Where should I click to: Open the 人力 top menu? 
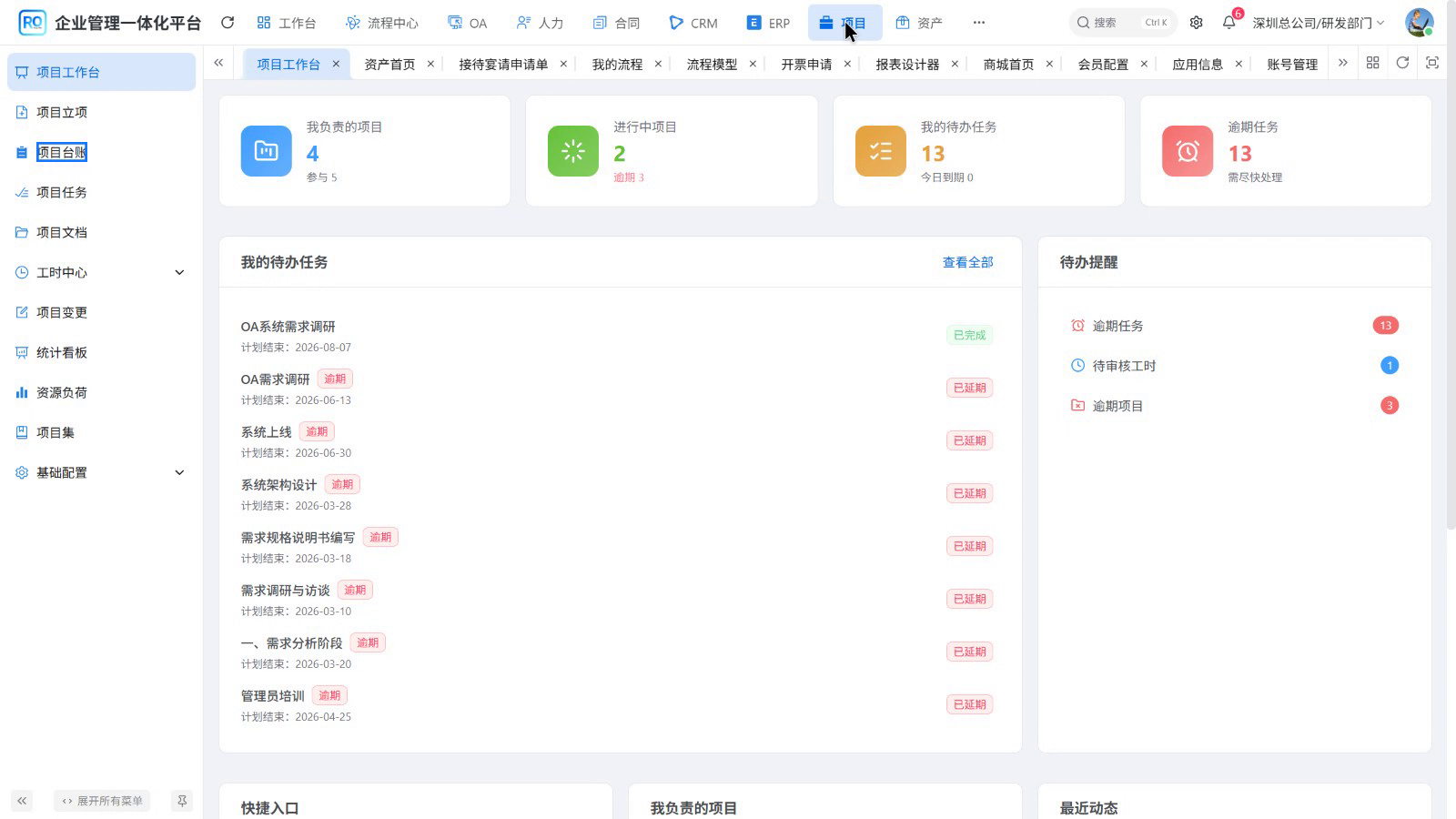[x=540, y=23]
